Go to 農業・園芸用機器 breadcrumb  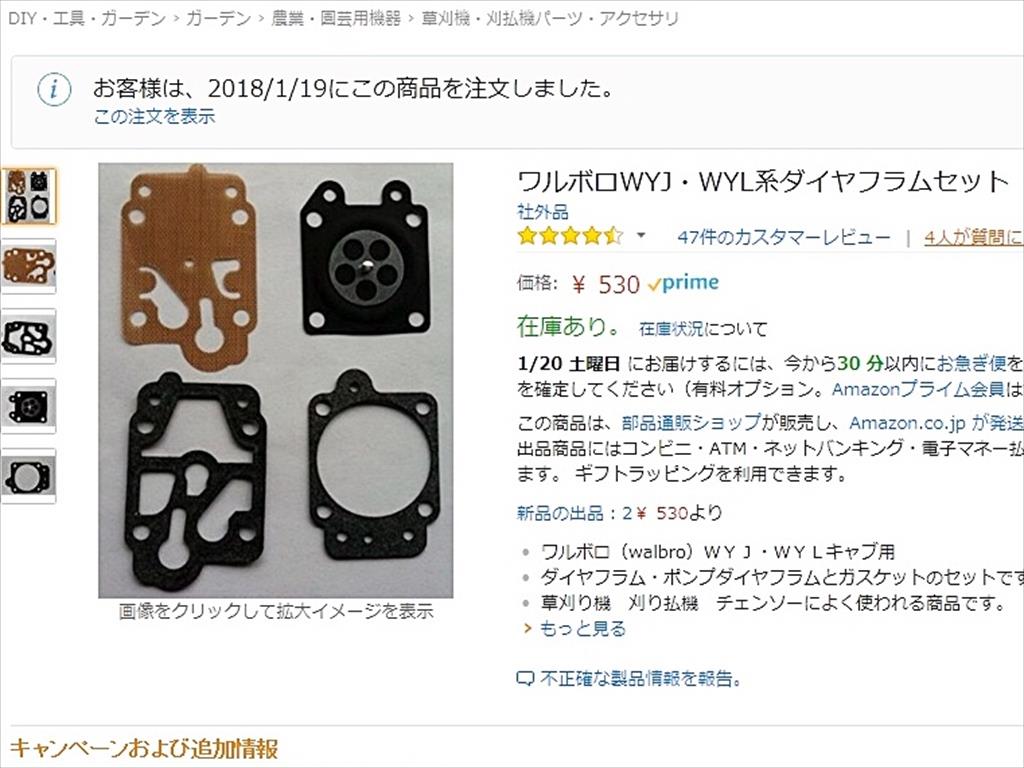(x=336, y=18)
